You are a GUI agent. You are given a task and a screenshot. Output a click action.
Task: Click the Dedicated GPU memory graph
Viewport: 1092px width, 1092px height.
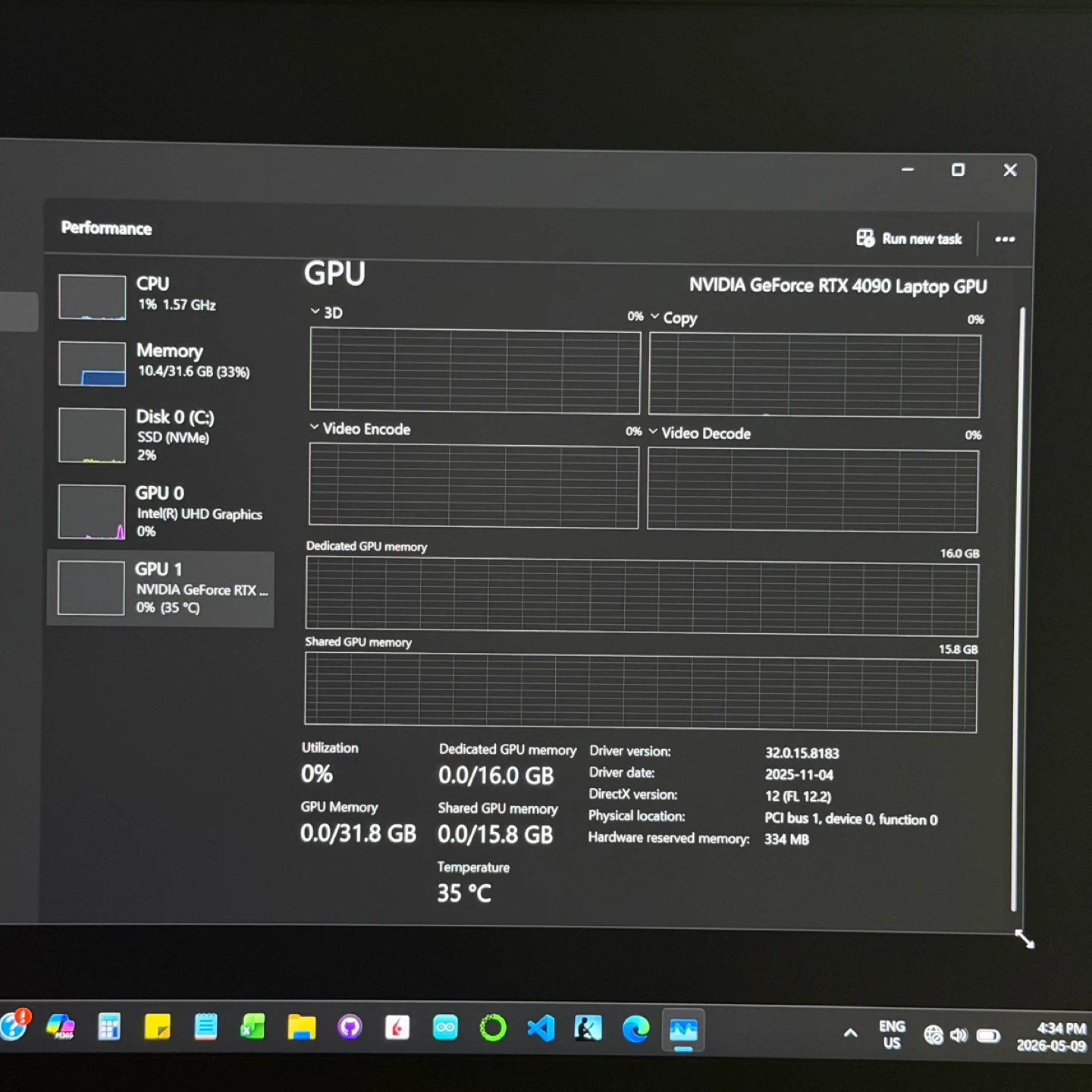(x=642, y=597)
